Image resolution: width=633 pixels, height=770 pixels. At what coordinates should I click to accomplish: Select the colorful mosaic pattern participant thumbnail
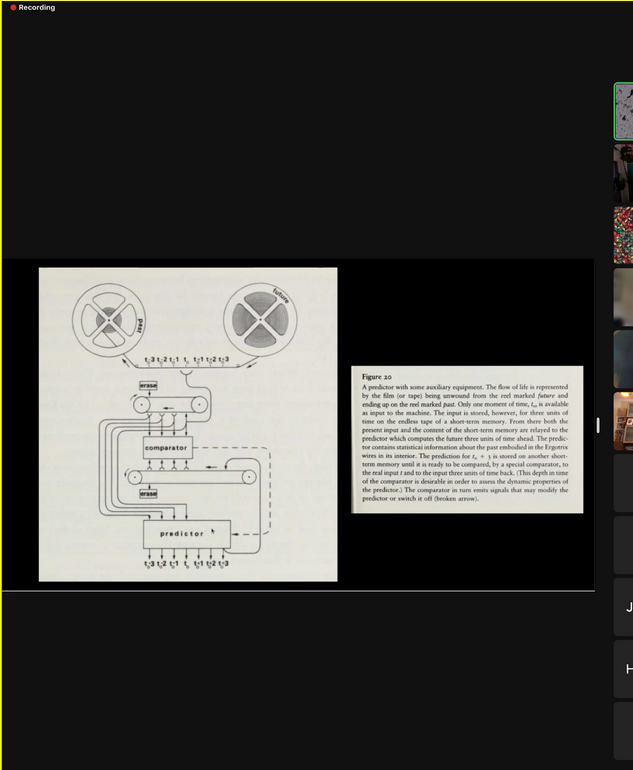pyautogui.click(x=624, y=236)
